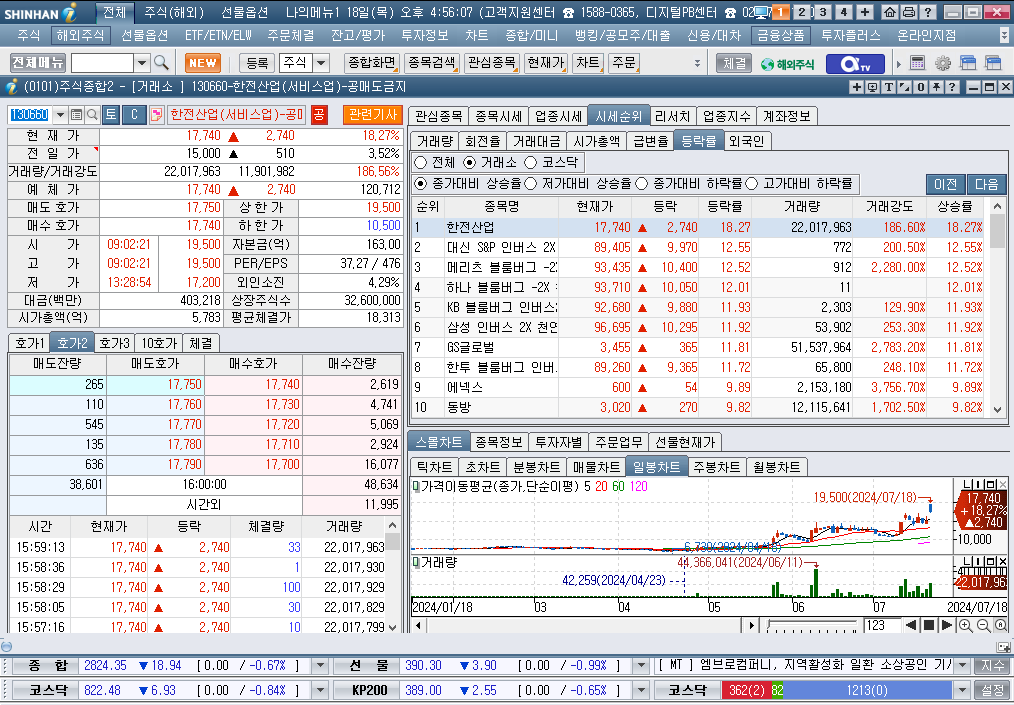
Task: Click the 다음 page button
Action: tap(987, 184)
